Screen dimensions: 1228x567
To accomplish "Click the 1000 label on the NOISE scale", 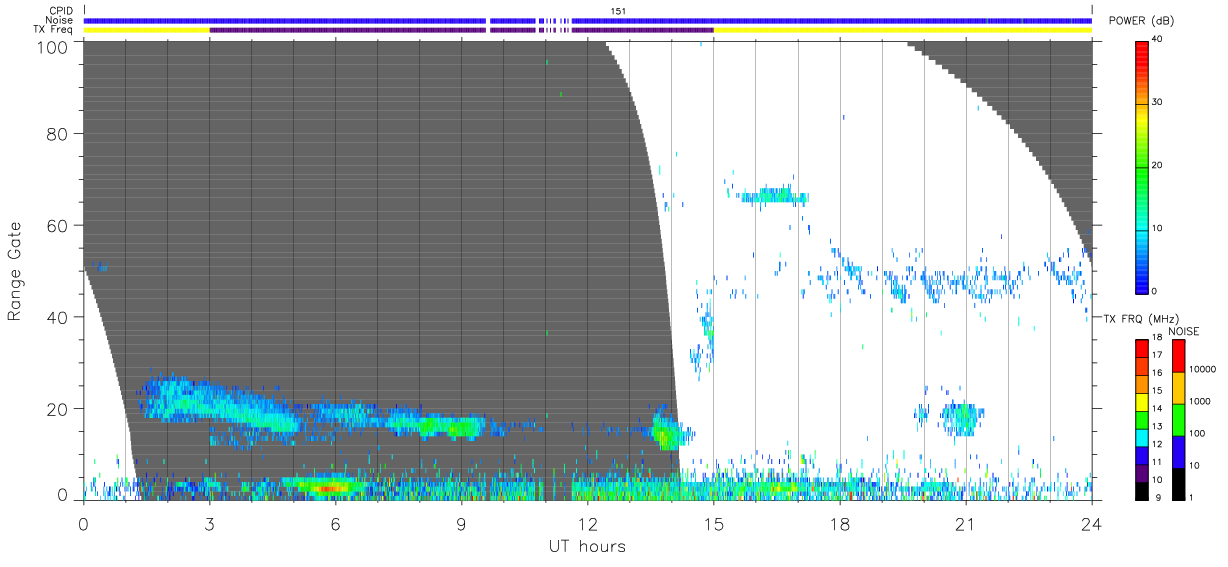I will 1201,401.
